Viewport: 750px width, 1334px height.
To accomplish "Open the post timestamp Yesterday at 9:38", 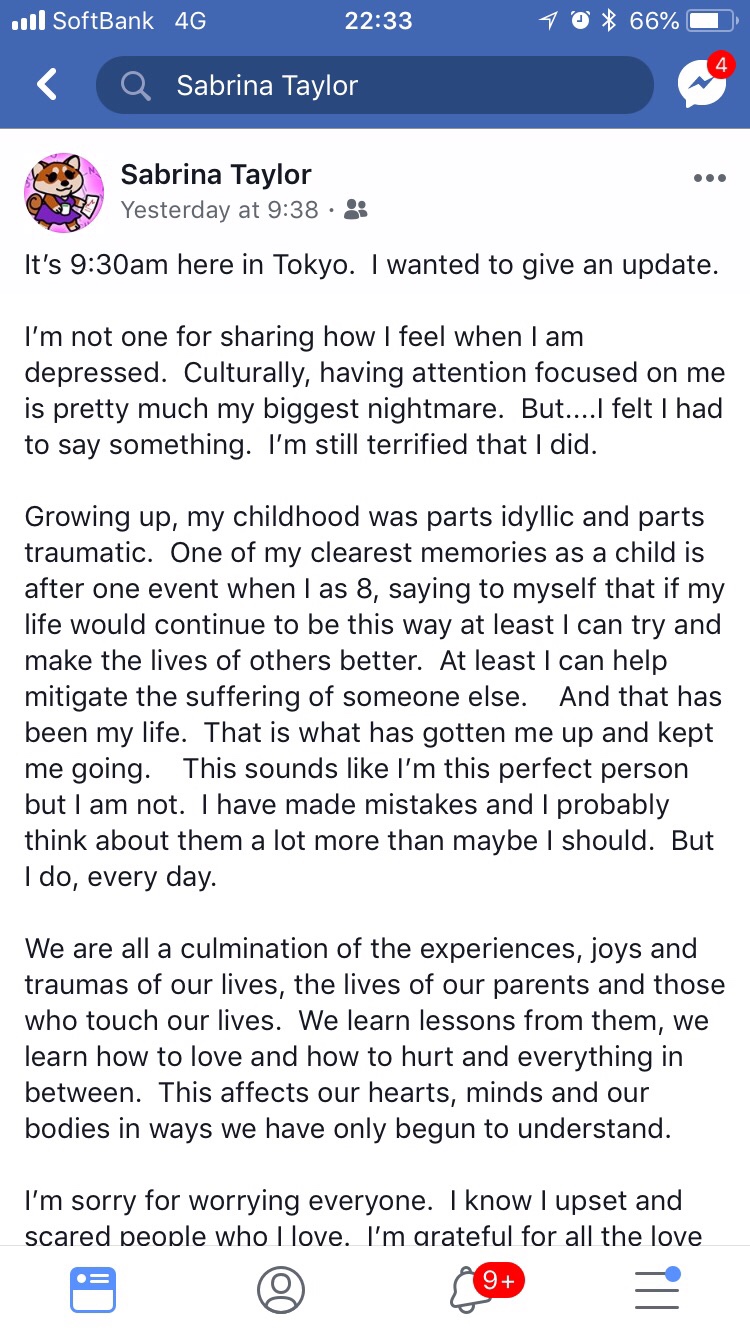I will click(219, 210).
